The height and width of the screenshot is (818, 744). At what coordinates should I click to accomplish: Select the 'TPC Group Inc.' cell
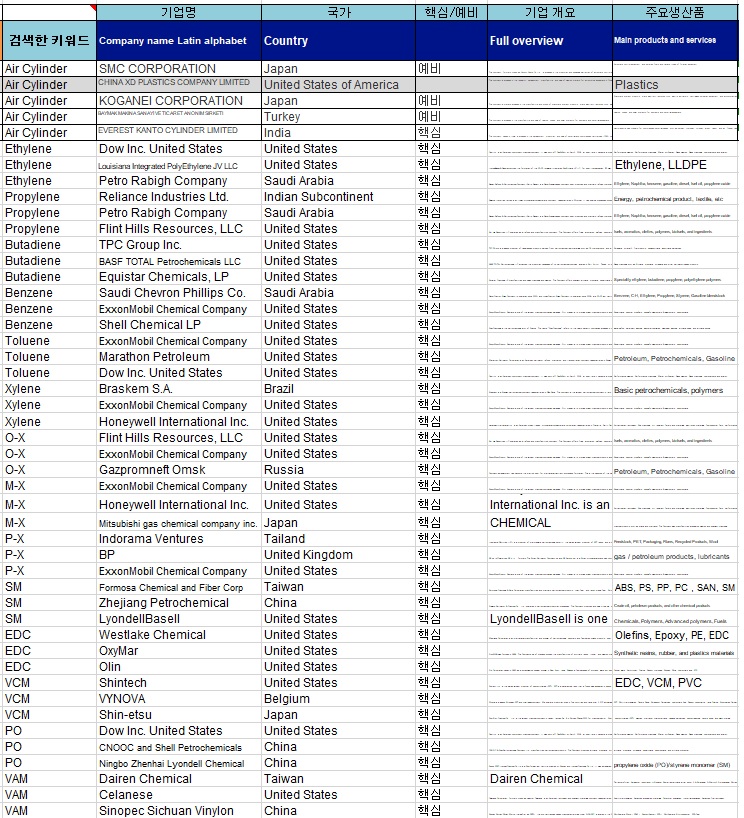pyautogui.click(x=179, y=245)
